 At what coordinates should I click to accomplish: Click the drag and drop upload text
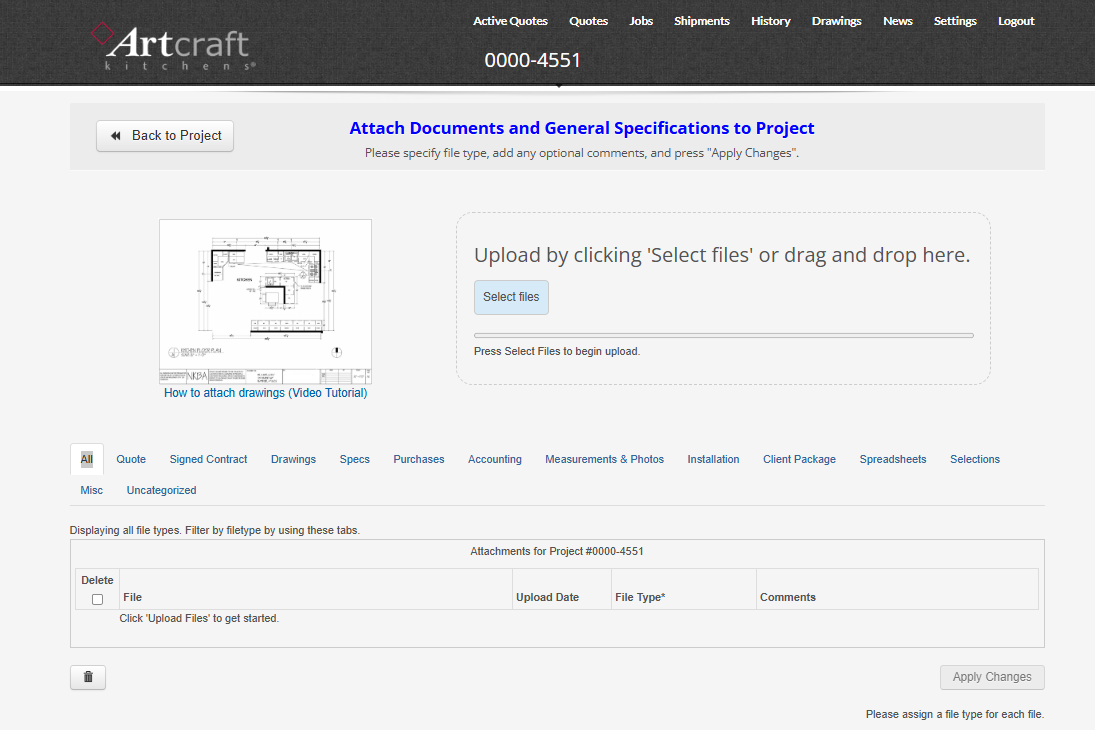click(722, 255)
